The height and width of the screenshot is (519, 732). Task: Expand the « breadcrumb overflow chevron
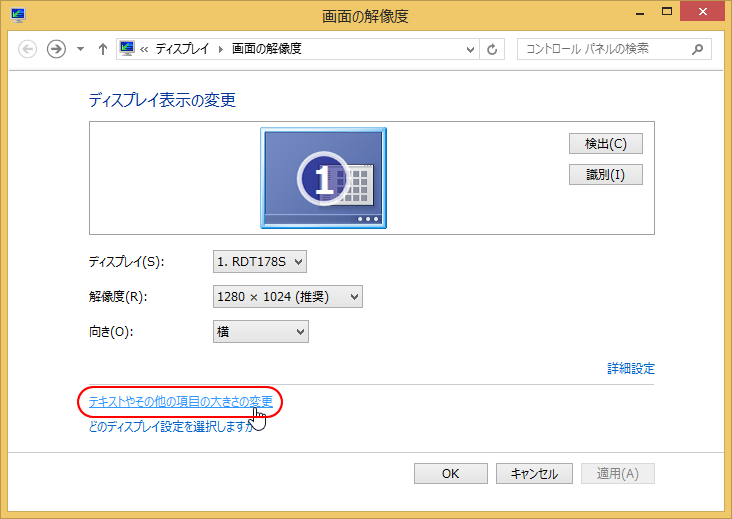144,49
